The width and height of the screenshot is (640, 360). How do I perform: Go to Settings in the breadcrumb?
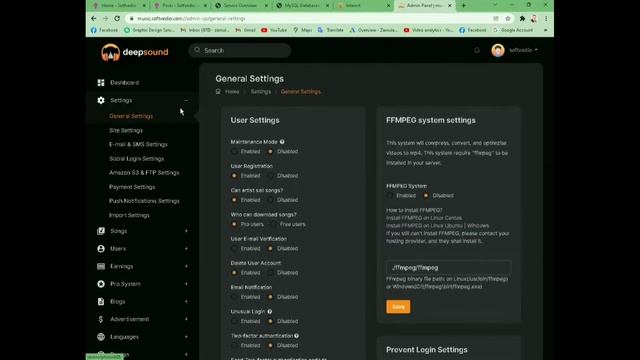(x=260, y=92)
